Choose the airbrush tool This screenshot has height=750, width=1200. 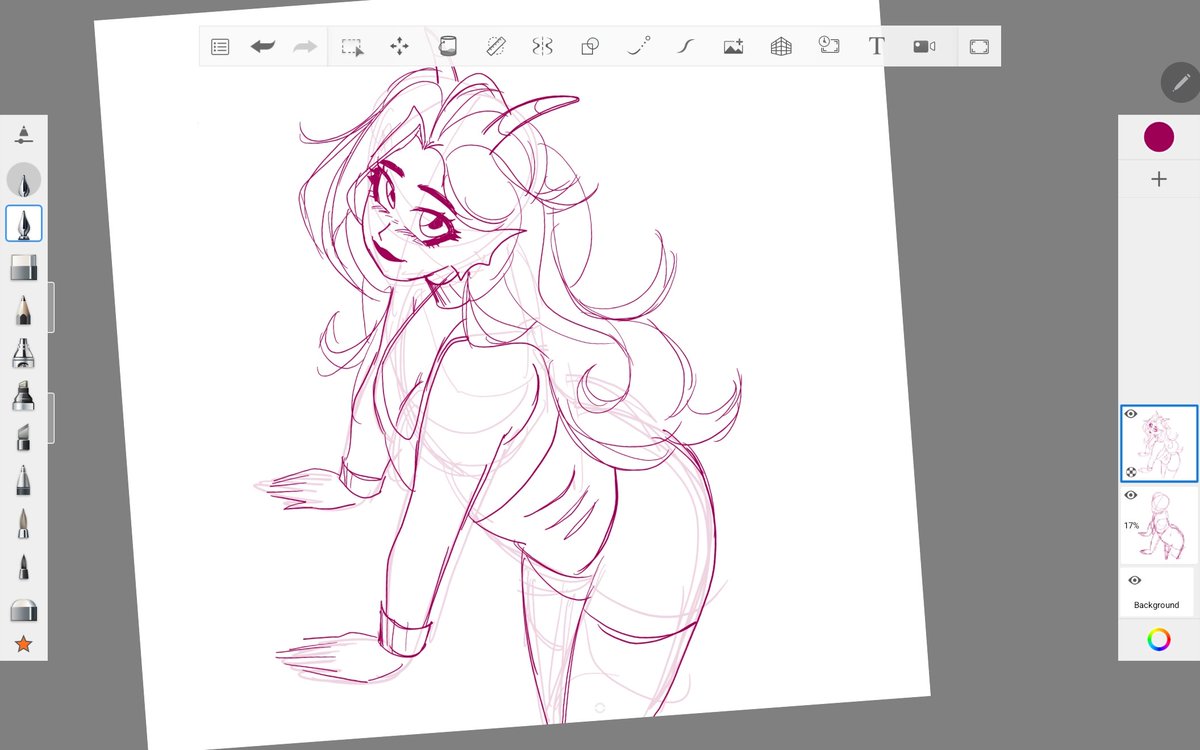[24, 353]
